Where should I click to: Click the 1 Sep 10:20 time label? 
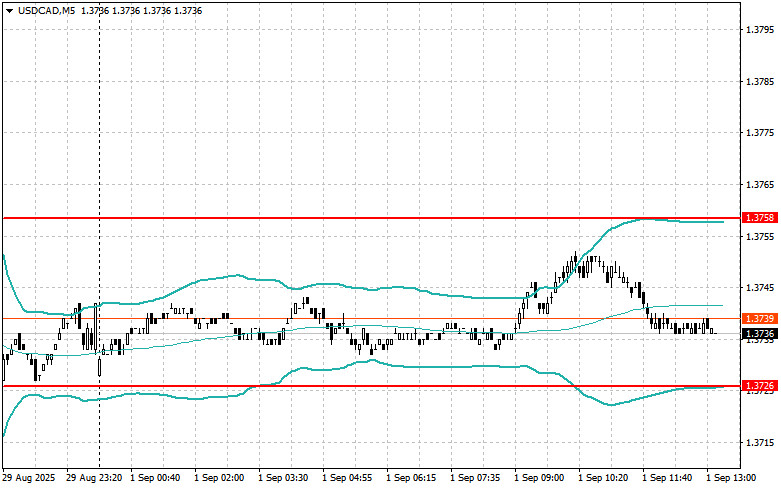coord(603,478)
